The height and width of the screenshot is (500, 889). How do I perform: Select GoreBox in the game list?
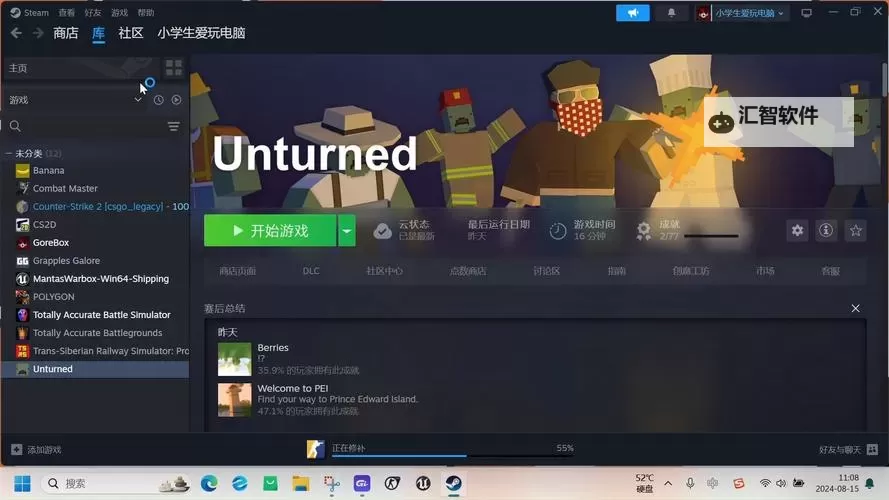51,243
